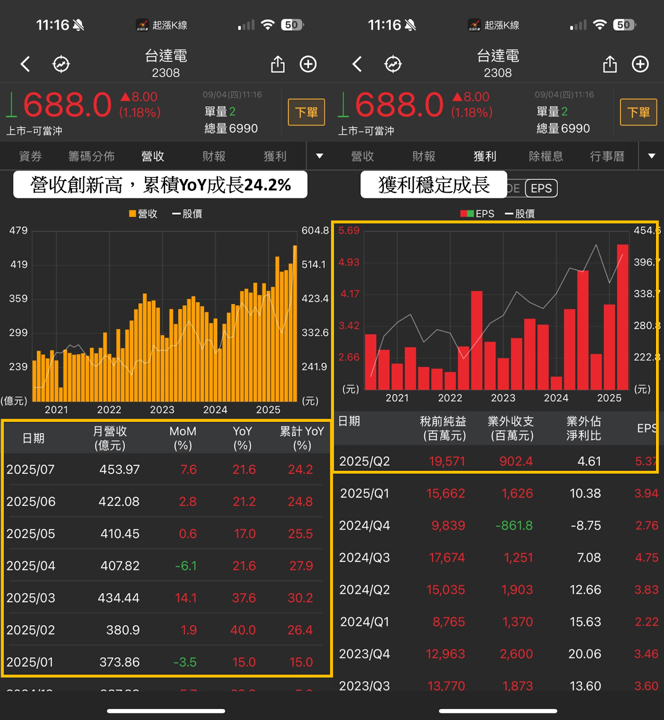Tap 台達電 2308 title in right screen
The image size is (664, 720).
[498, 63]
